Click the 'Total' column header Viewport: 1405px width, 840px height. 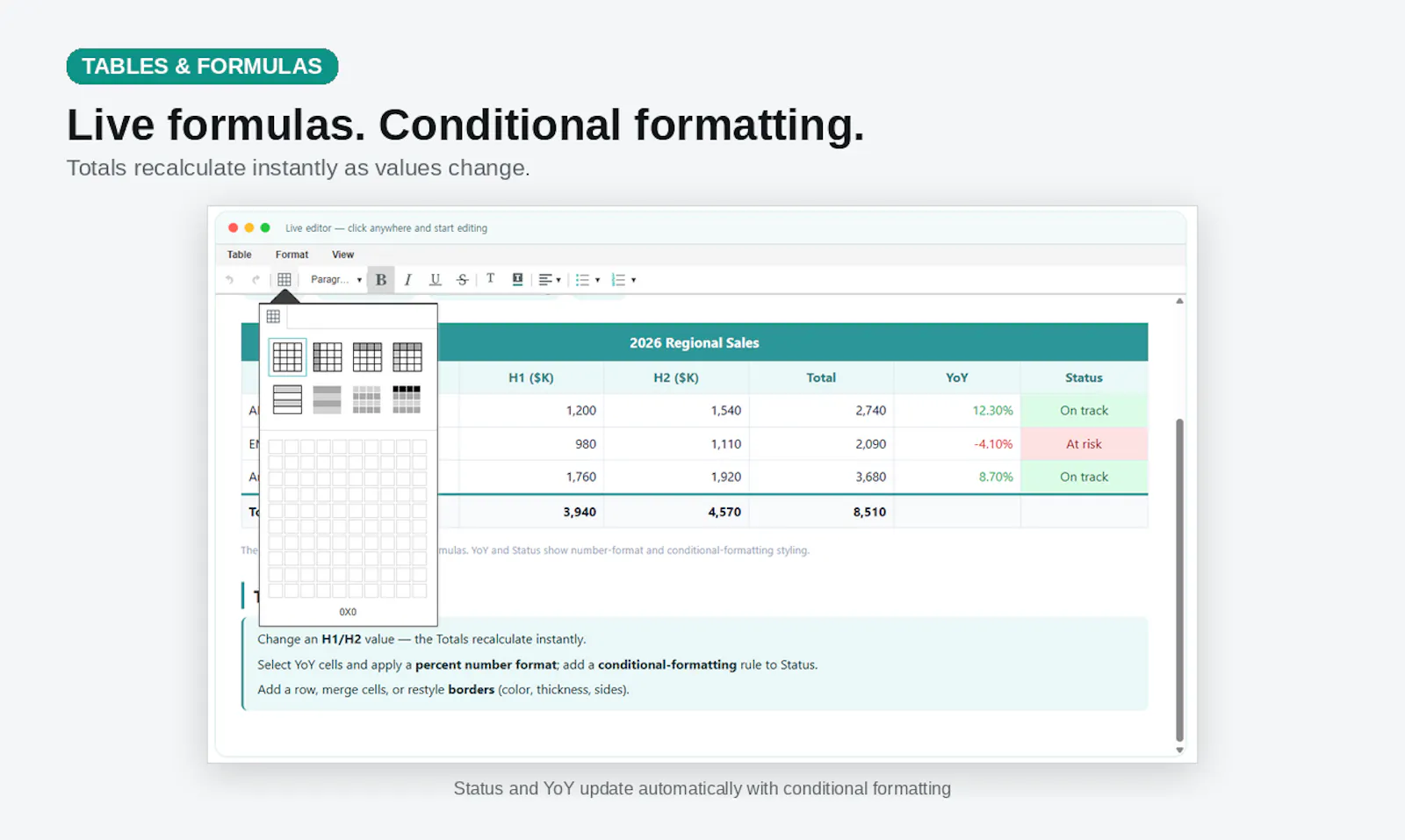tap(821, 377)
